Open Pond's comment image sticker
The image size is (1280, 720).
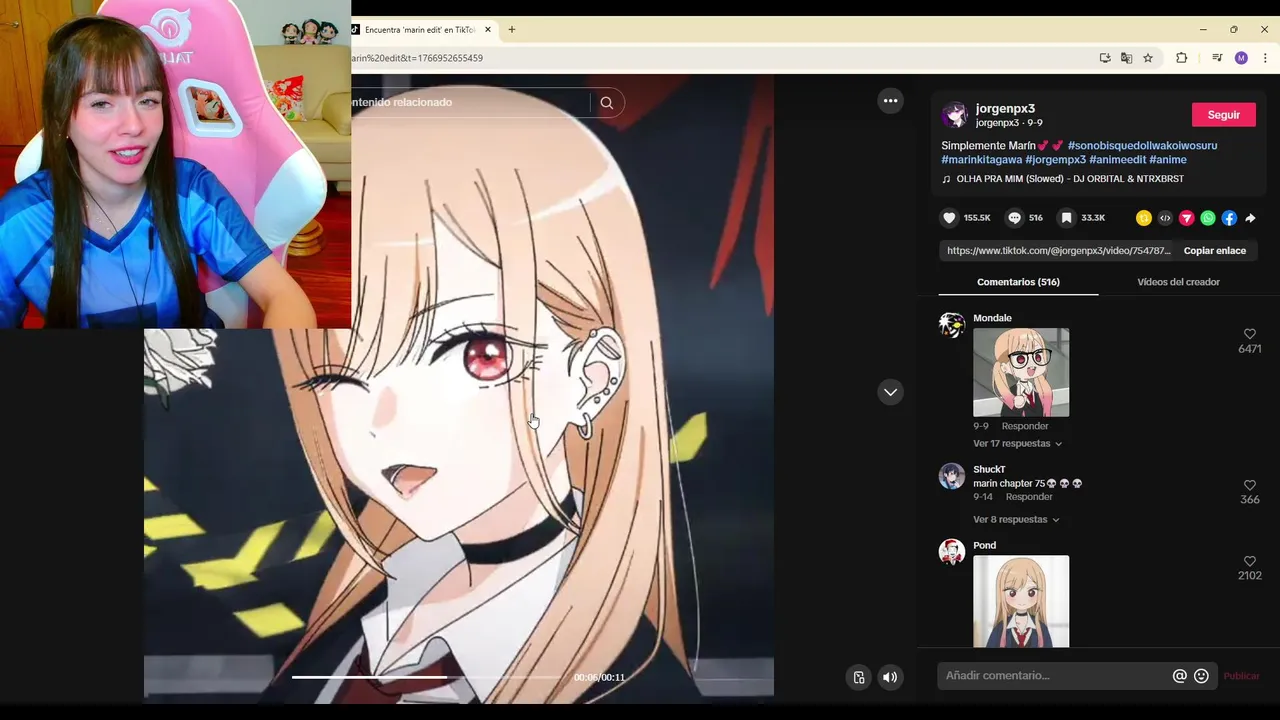coord(1021,601)
